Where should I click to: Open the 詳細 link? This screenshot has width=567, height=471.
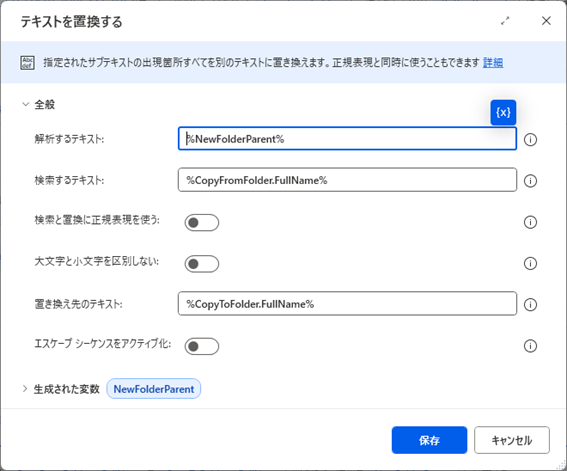pos(493,63)
